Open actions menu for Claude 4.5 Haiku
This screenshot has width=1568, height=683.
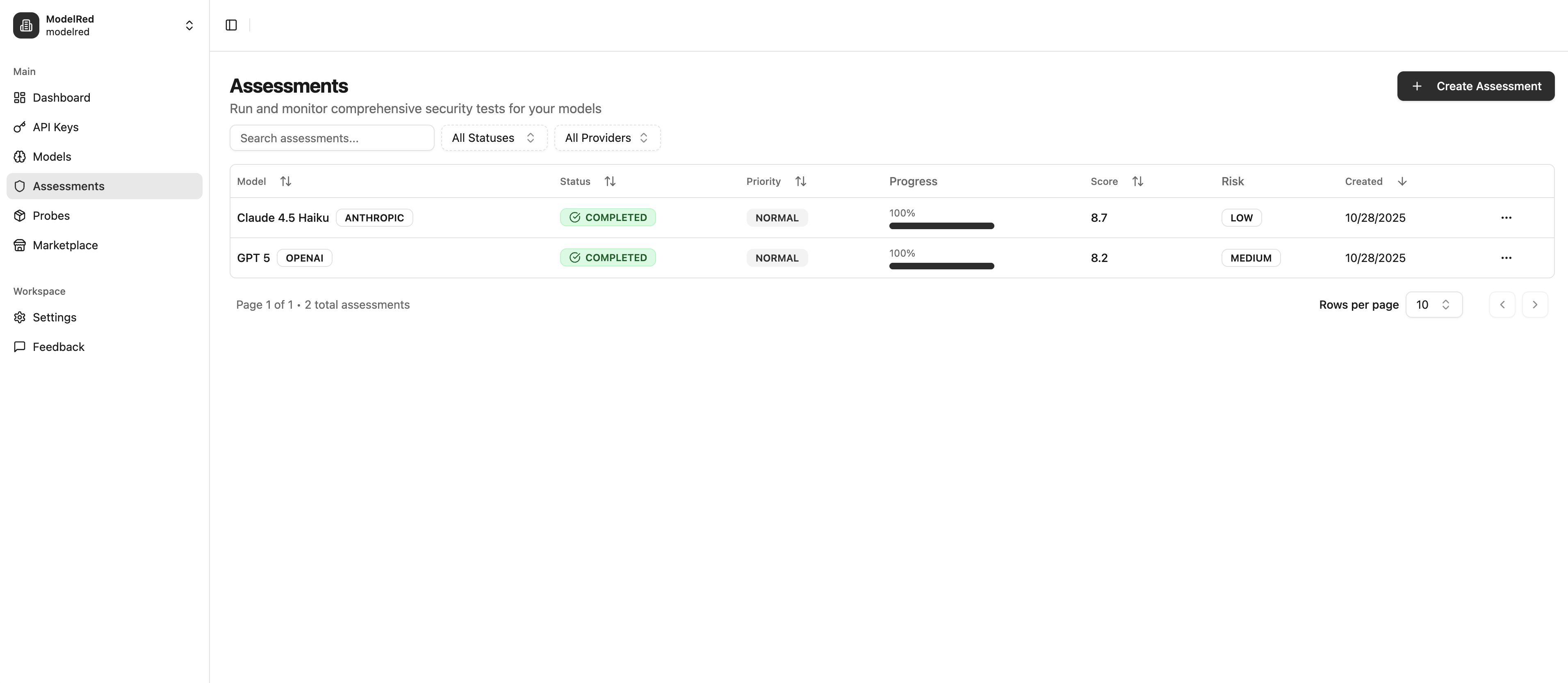pos(1506,217)
